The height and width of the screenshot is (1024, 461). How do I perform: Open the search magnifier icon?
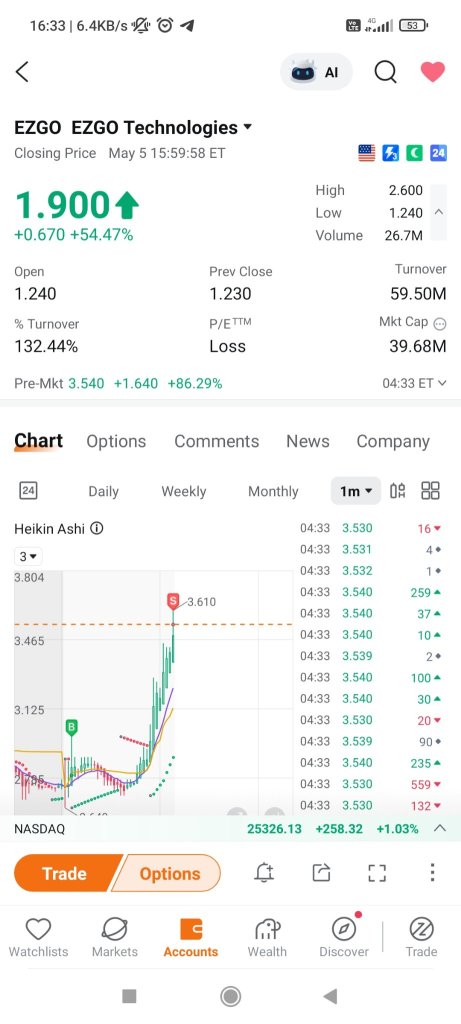(385, 72)
